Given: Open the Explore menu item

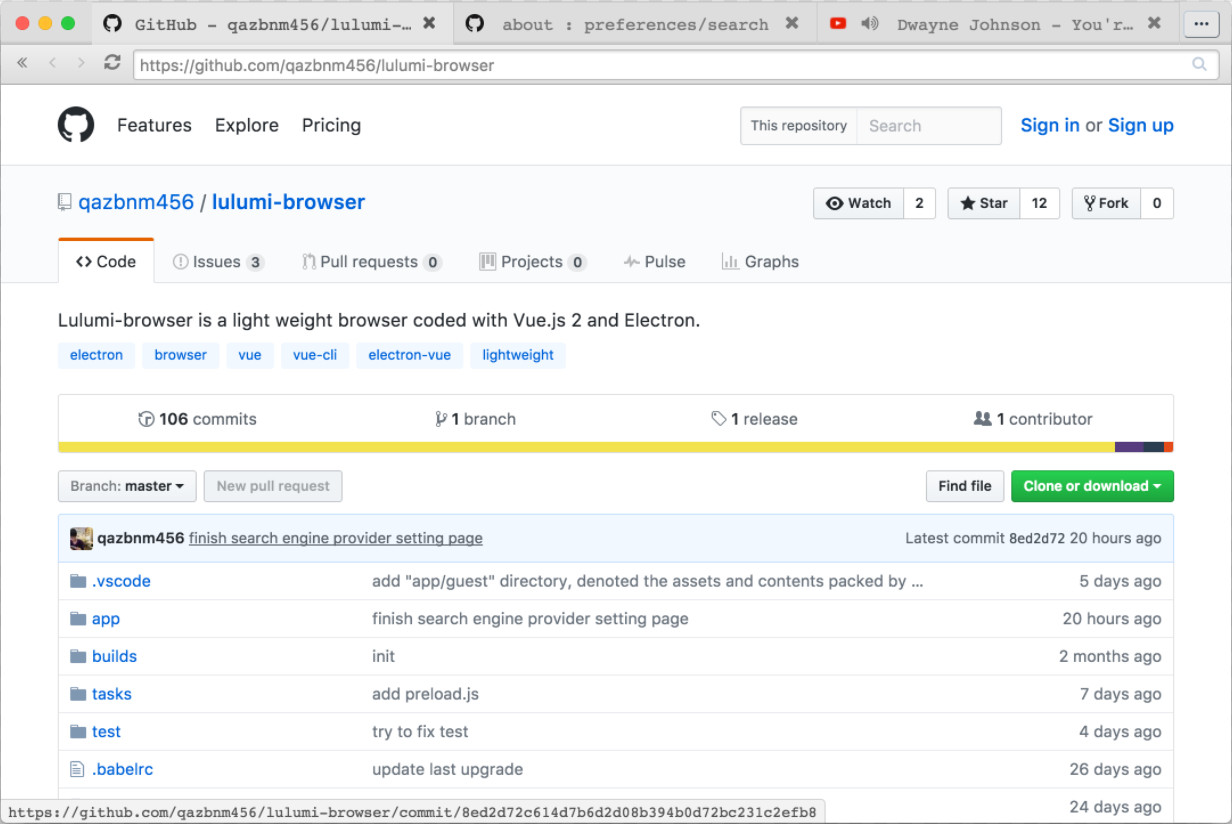Looking at the screenshot, I should pos(246,125).
